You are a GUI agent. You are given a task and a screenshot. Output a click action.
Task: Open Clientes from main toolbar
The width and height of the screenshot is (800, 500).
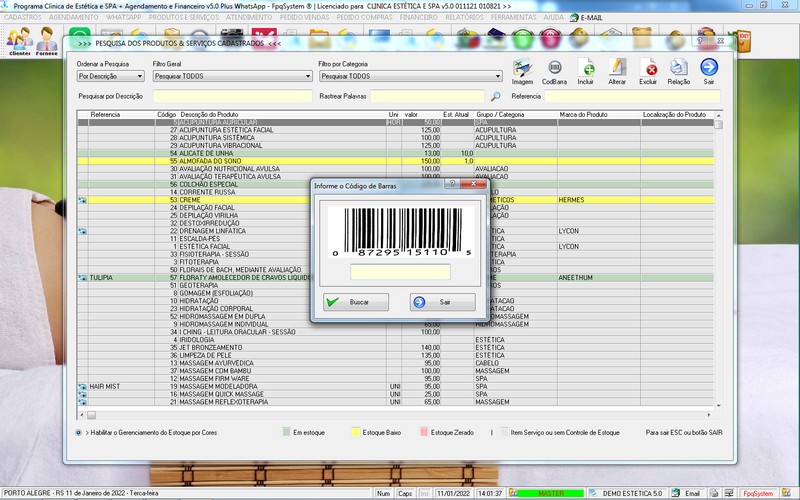20,41
